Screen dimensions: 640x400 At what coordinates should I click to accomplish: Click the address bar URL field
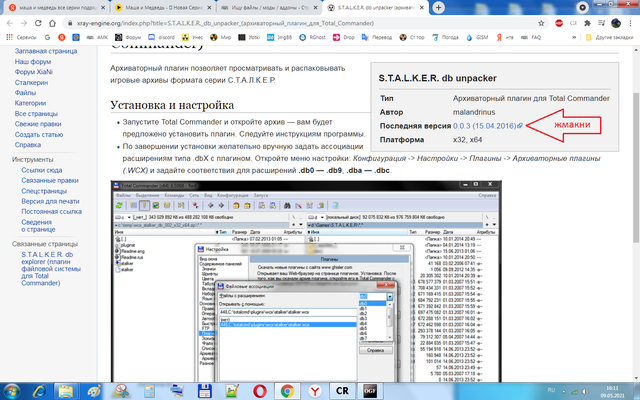302,23
